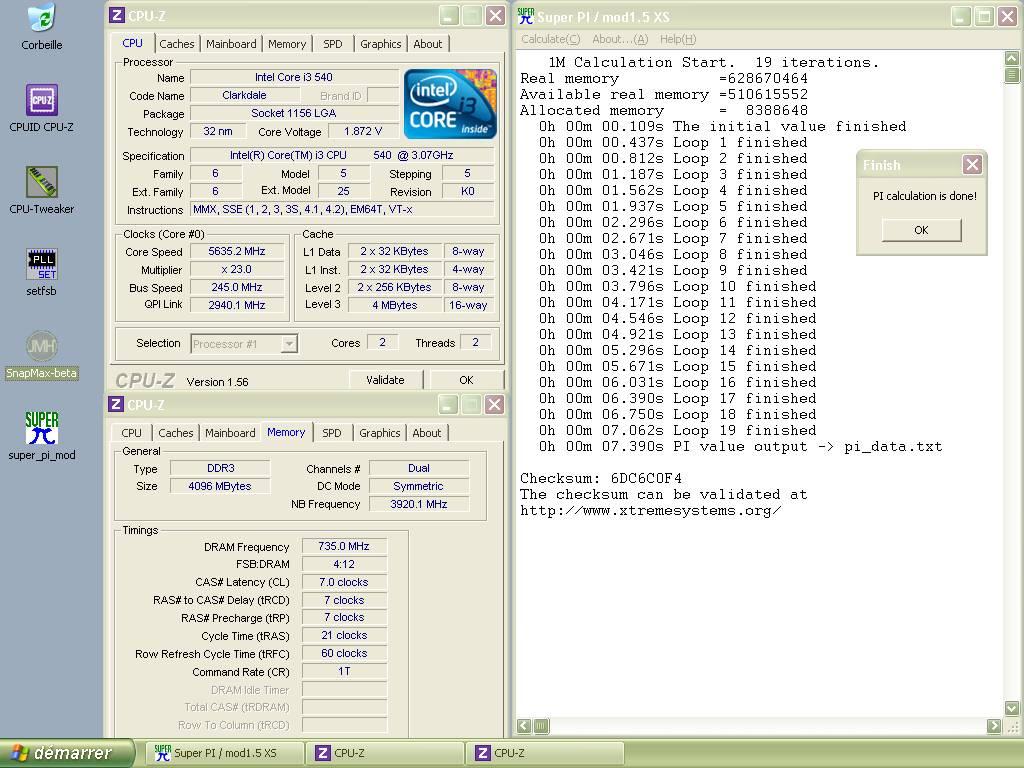Viewport: 1024px width, 768px height.
Task: Activate second CPU-Z taskbar button
Action: pos(547,753)
